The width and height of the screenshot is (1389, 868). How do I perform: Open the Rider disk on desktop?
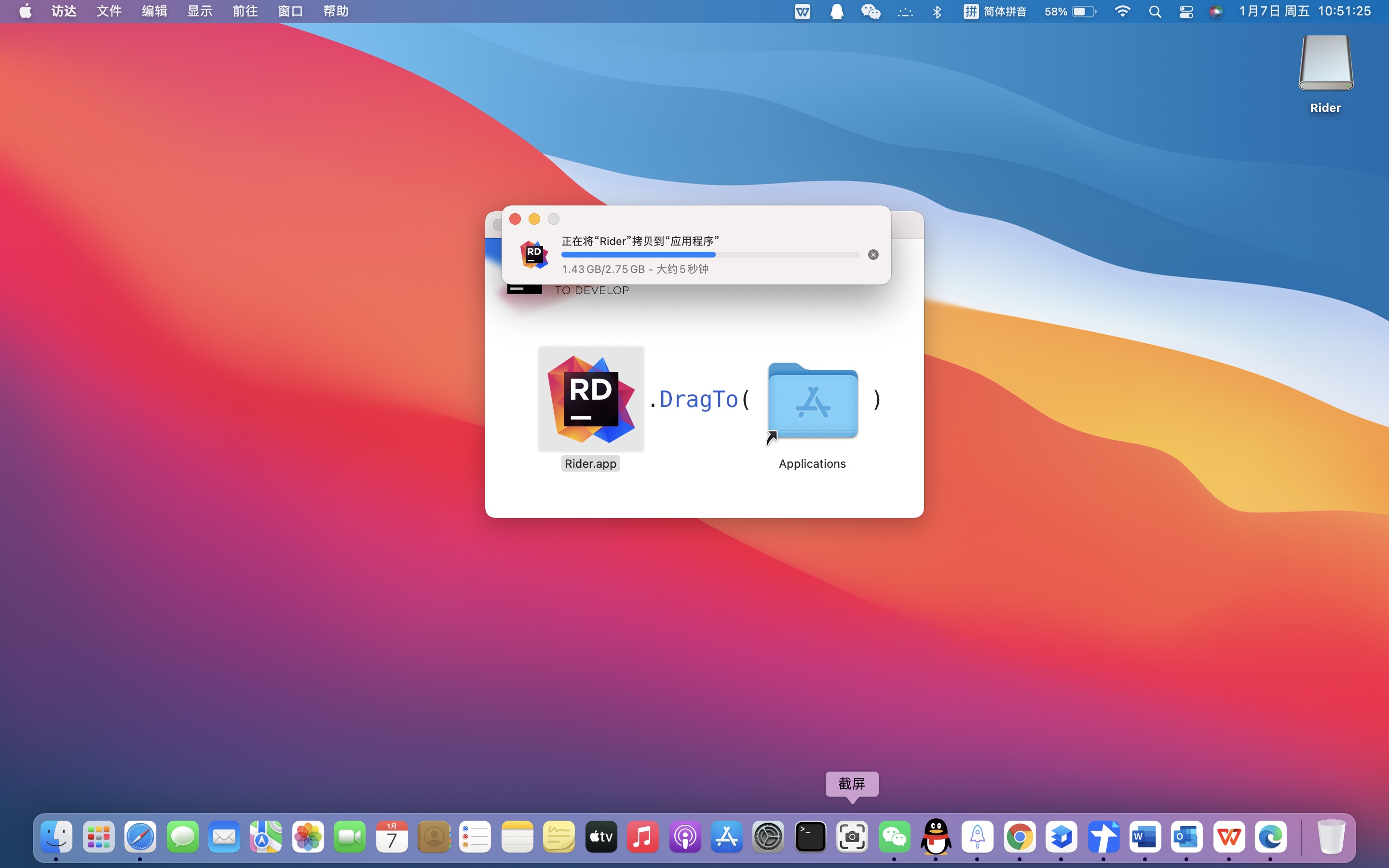(1325, 64)
